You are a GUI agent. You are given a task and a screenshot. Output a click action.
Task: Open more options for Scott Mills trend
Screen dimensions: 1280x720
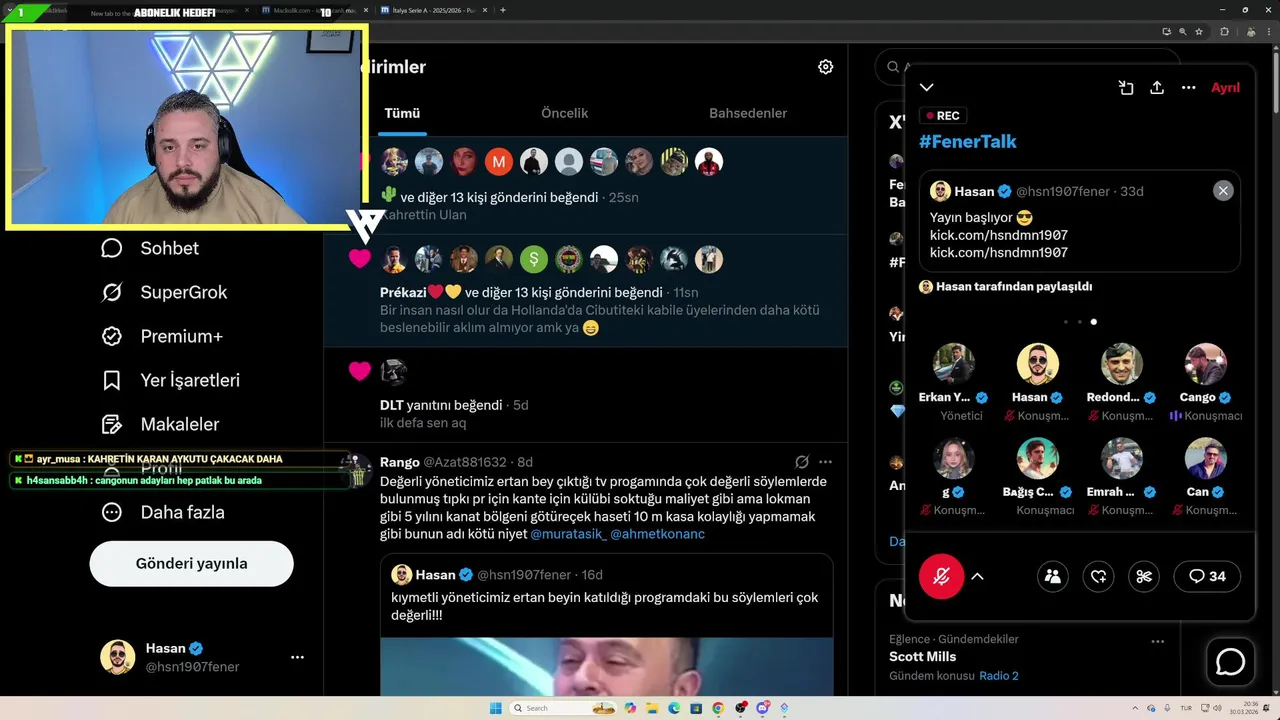point(1157,641)
